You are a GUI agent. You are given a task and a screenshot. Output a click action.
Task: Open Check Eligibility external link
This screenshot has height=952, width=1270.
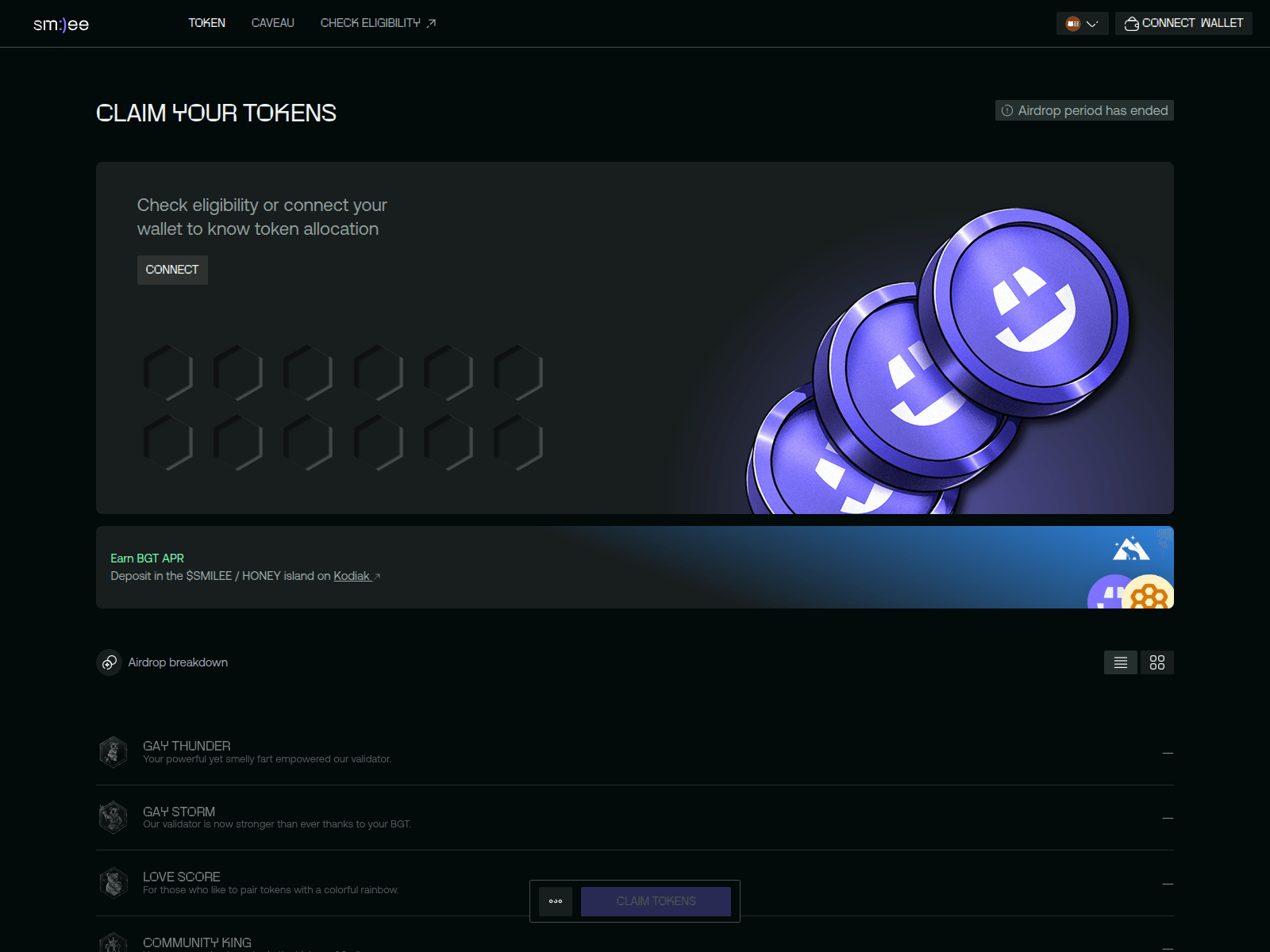[x=378, y=23]
